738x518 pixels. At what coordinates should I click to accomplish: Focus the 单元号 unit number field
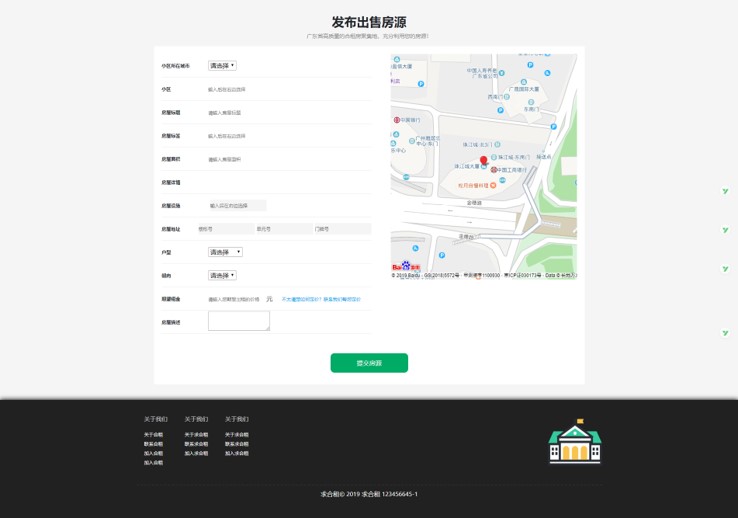pos(284,229)
